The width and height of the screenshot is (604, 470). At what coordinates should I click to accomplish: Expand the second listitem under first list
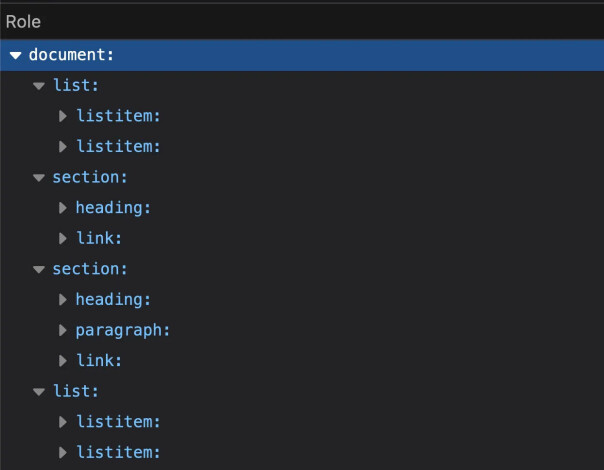point(62,146)
